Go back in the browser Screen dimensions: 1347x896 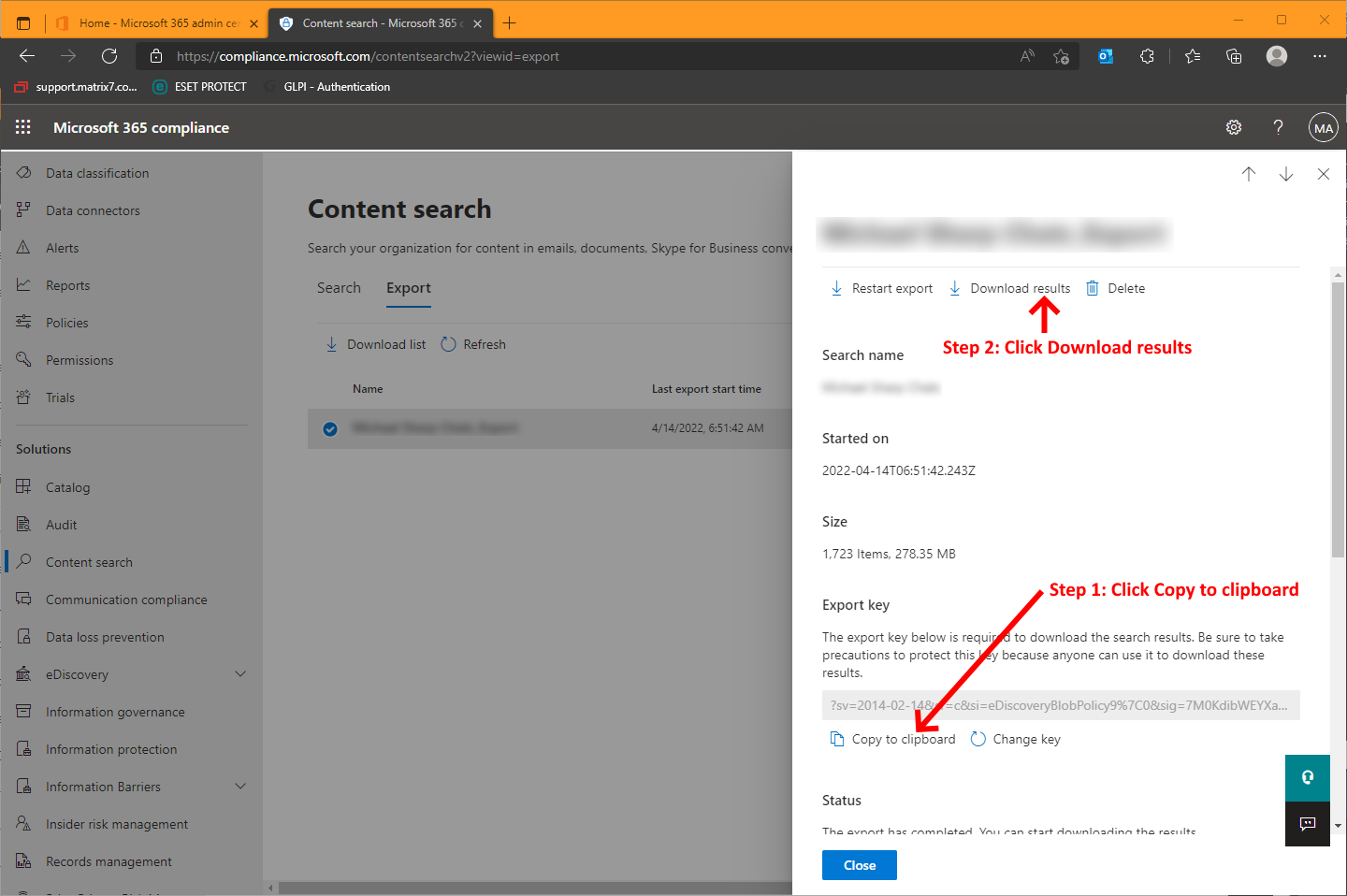click(x=27, y=56)
